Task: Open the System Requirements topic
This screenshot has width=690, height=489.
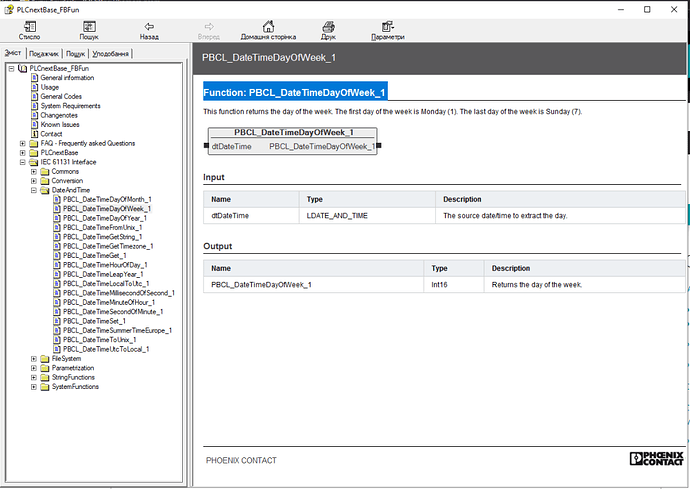Action: point(70,106)
